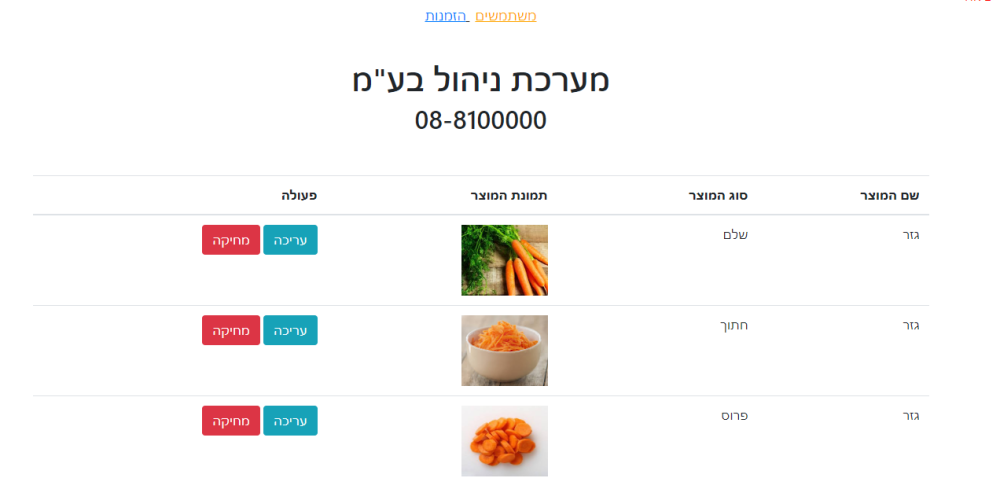Viewport: 1000px width, 478px height.
Task: Click the shredded carrot bowl thumbnail
Action: tap(504, 350)
